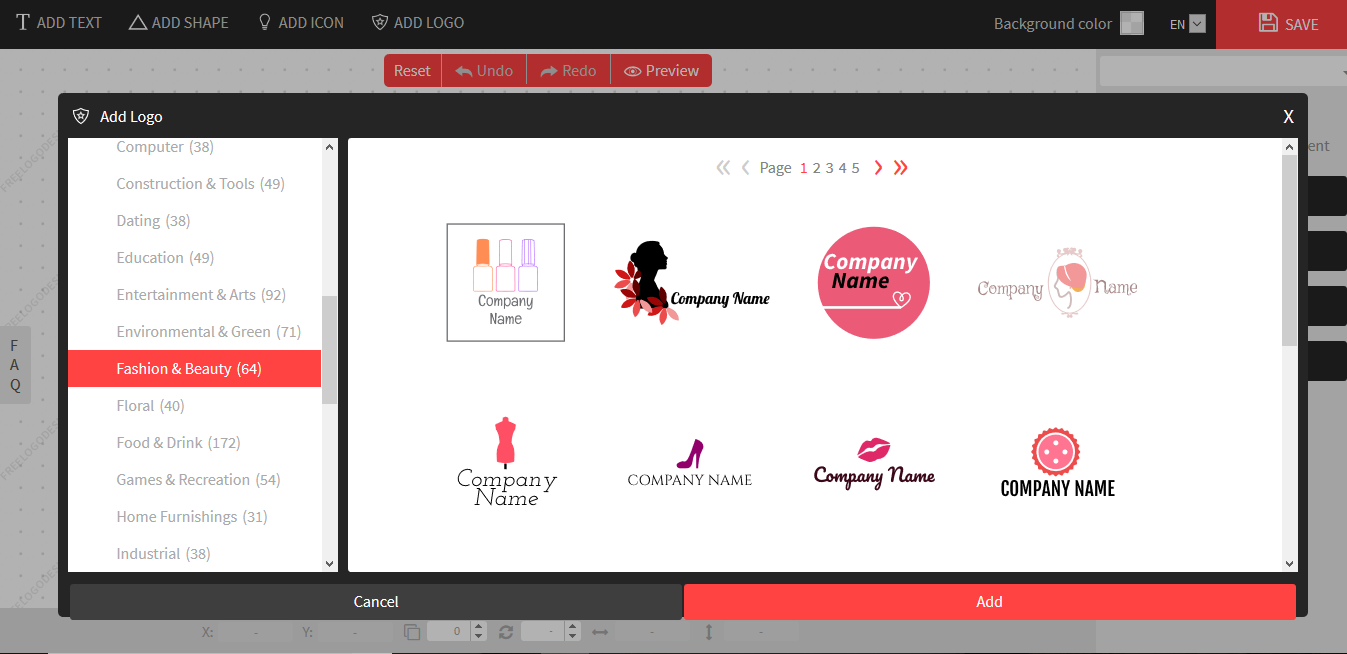Open the Background color swatch

[x=1131, y=22]
